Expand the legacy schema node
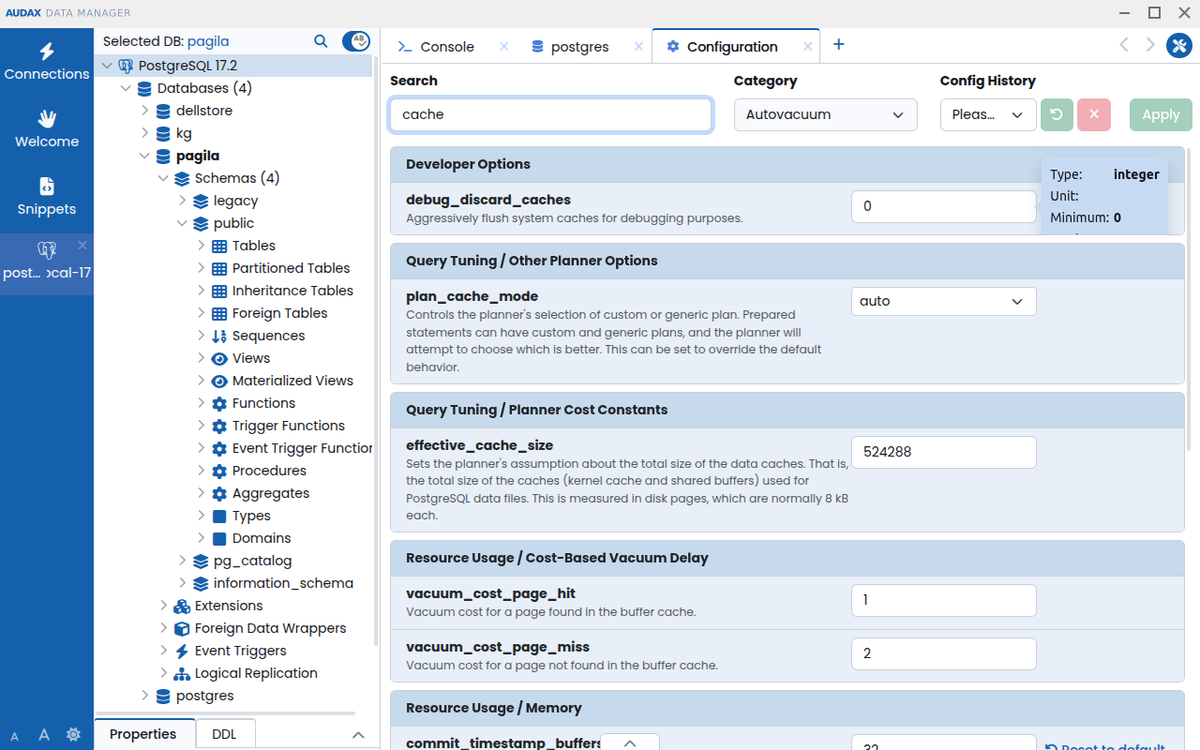The width and height of the screenshot is (1200, 750). 182,201
